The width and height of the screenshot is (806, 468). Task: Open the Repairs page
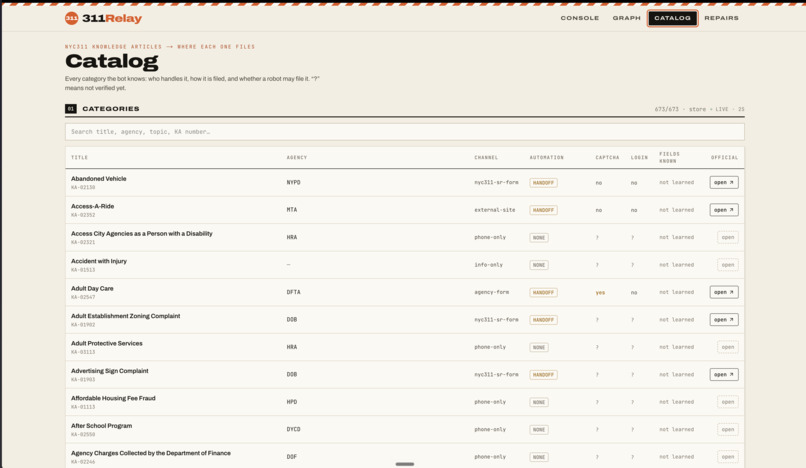721,18
